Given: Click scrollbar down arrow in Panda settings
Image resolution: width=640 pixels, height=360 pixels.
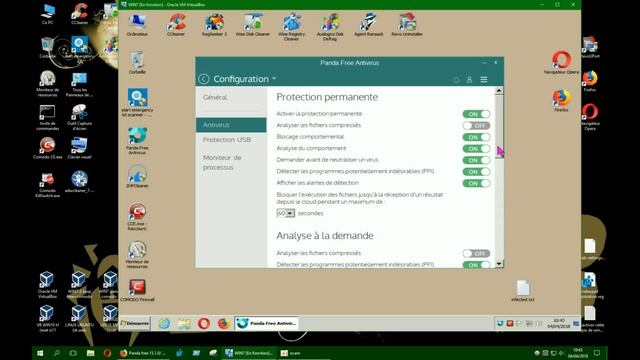Looking at the screenshot, I should [499, 264].
